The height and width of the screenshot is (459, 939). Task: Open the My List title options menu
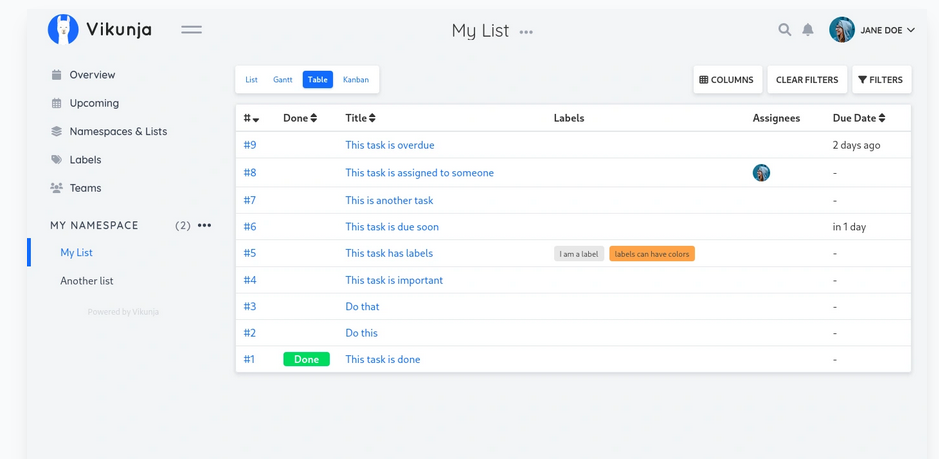[526, 32]
